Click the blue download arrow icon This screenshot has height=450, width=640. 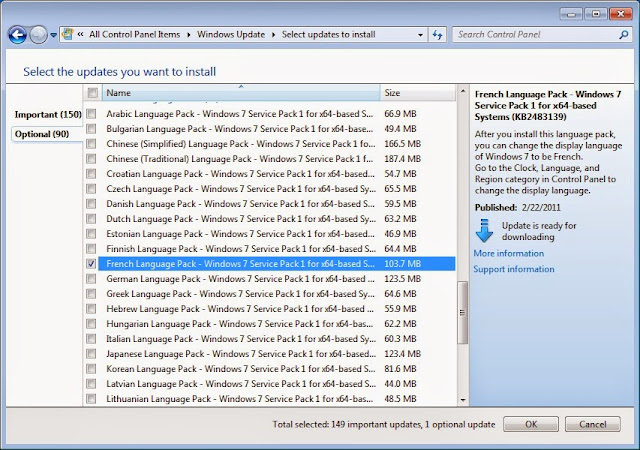coord(484,231)
